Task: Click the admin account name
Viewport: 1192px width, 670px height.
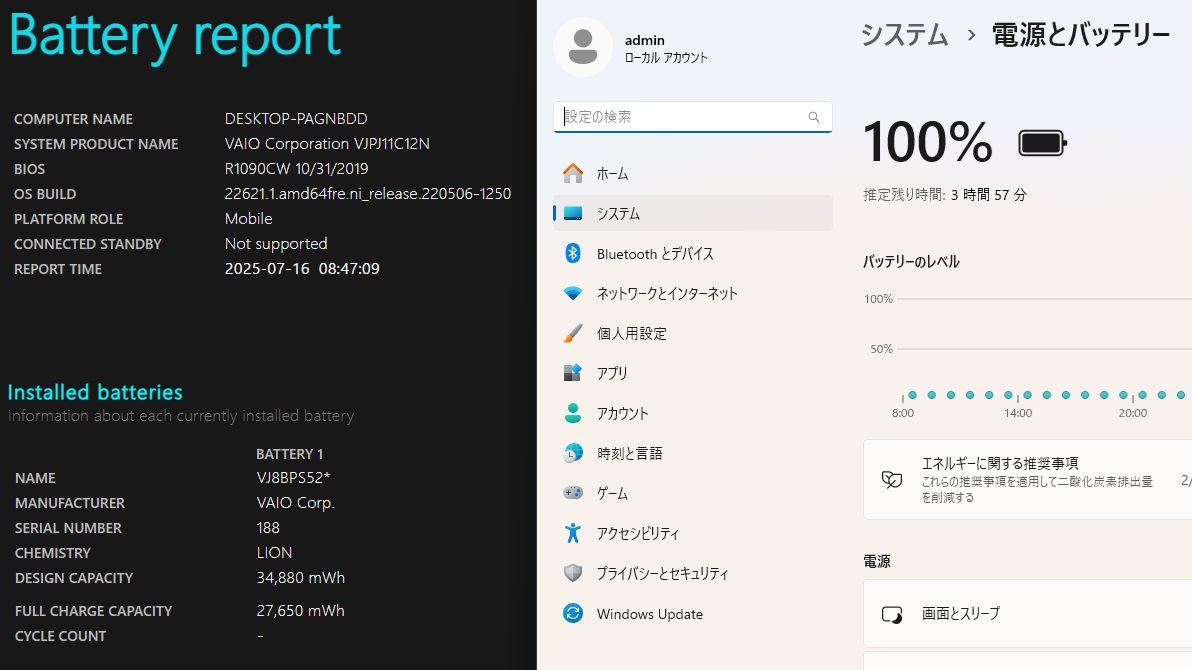Action: (x=645, y=40)
